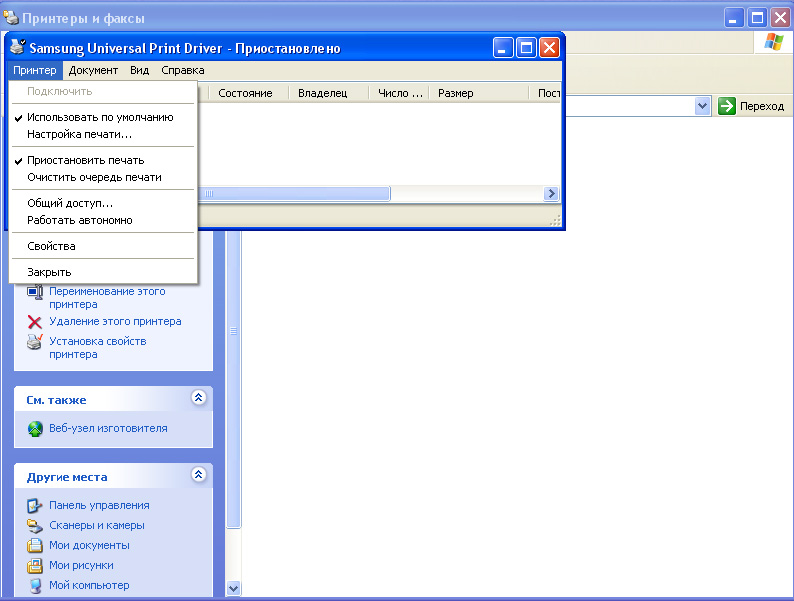Collapse the 'См. также' panel section
The width and height of the screenshot is (794, 601).
point(198,398)
